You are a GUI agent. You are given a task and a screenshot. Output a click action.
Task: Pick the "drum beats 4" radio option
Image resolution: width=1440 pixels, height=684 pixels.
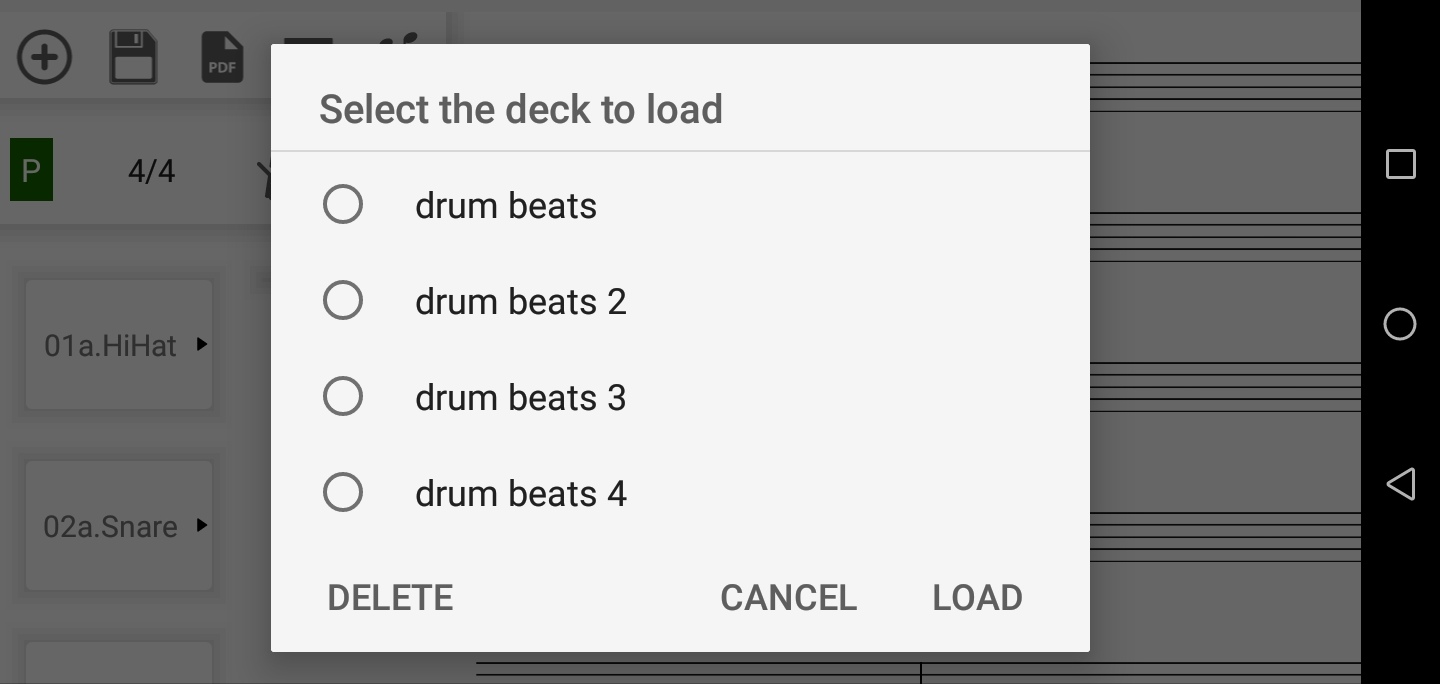pyautogui.click(x=343, y=492)
